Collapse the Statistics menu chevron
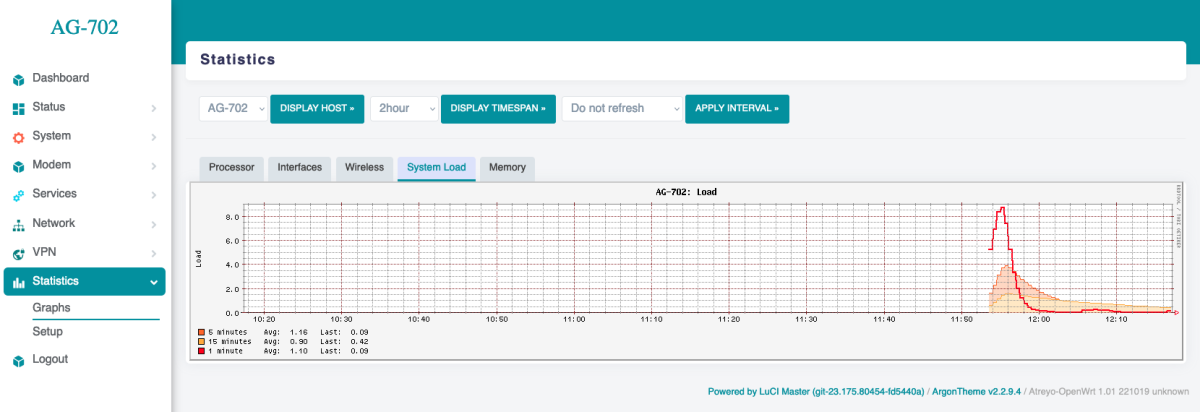1200x412 pixels. [153, 282]
